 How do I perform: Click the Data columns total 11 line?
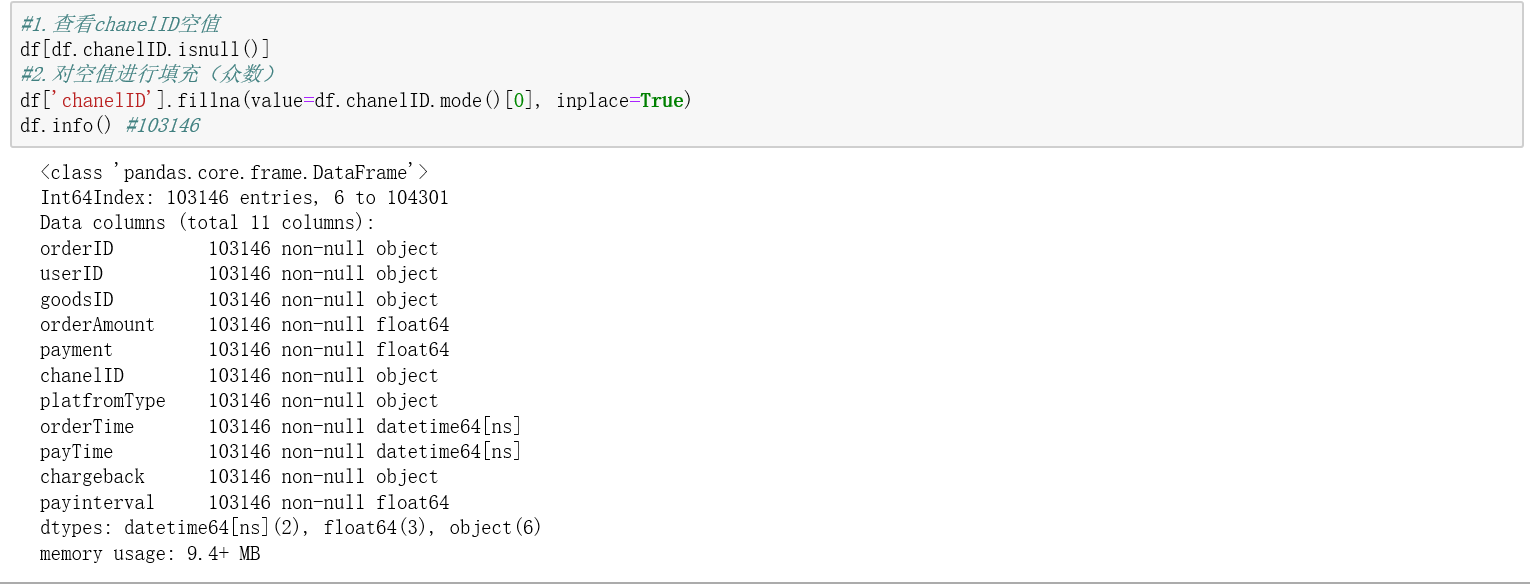207,223
